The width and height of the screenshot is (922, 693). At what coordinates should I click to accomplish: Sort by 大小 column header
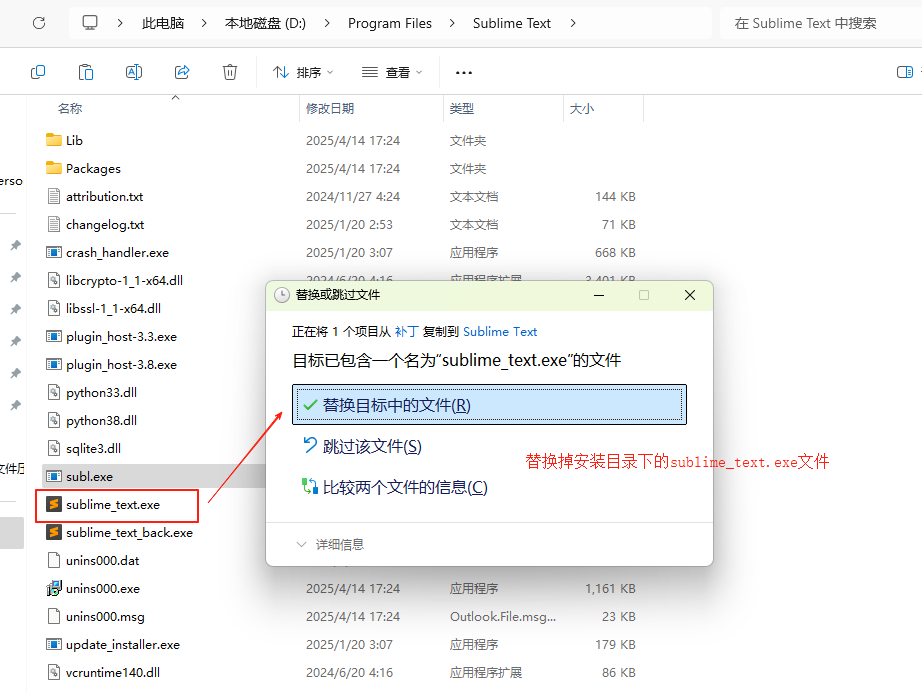pos(582,109)
